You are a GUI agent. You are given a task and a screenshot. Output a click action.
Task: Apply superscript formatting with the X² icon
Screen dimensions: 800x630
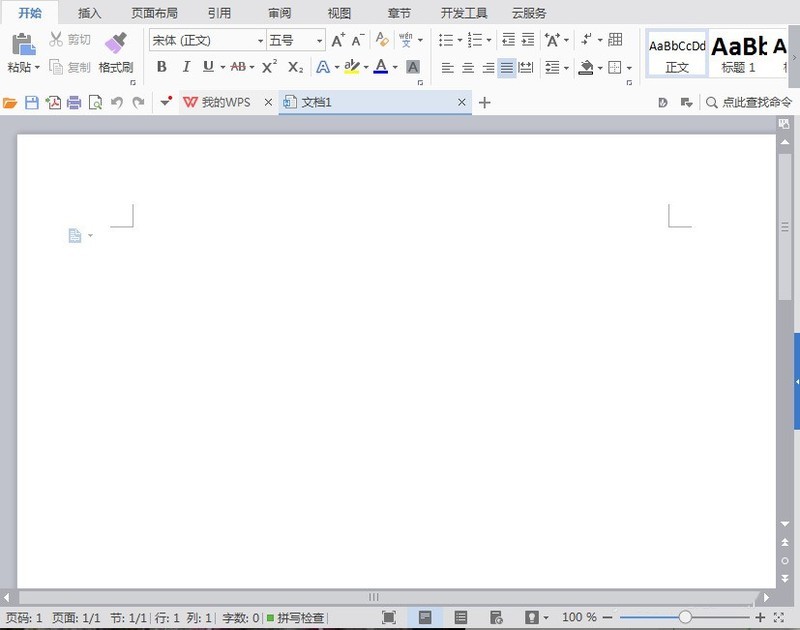(x=269, y=67)
